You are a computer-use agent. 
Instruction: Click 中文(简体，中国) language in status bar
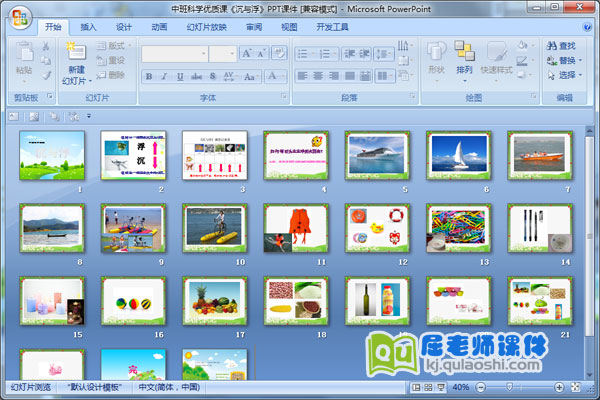(169, 387)
